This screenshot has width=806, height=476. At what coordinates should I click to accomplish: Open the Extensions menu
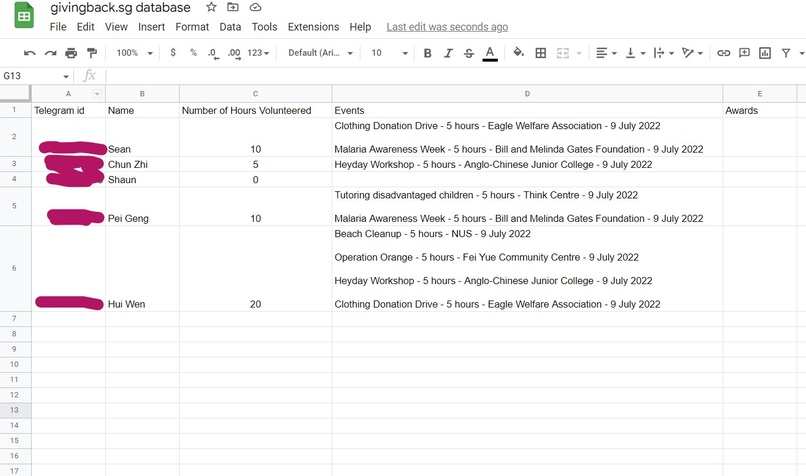coord(313,27)
